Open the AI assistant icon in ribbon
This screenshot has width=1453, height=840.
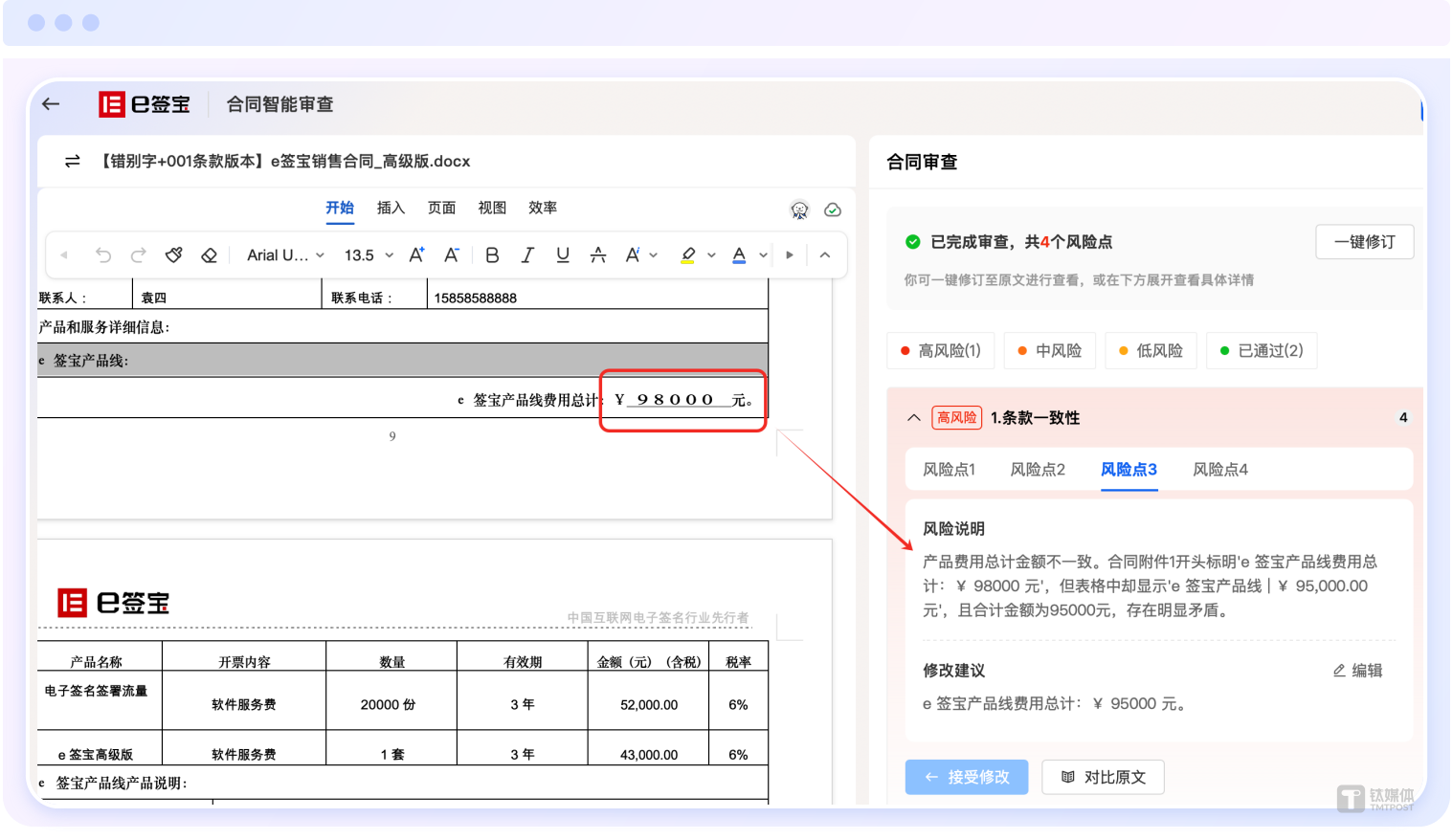(799, 210)
